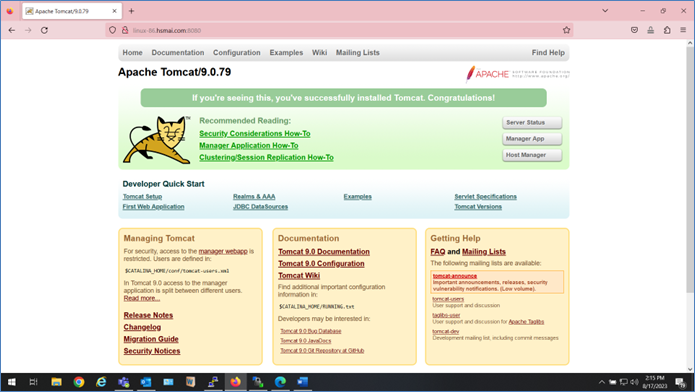Open Google Chrome from the taskbar

(x=79, y=382)
